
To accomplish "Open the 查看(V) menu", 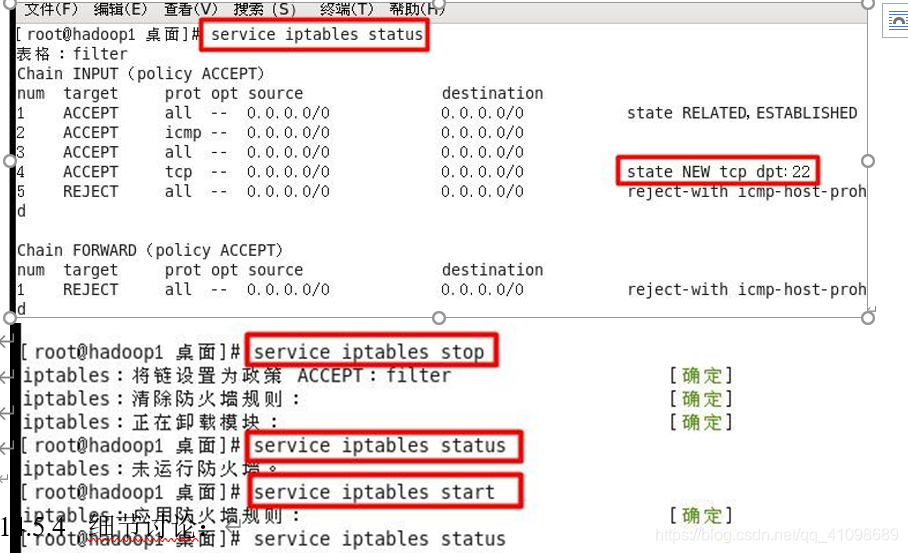I will tap(191, 9).
